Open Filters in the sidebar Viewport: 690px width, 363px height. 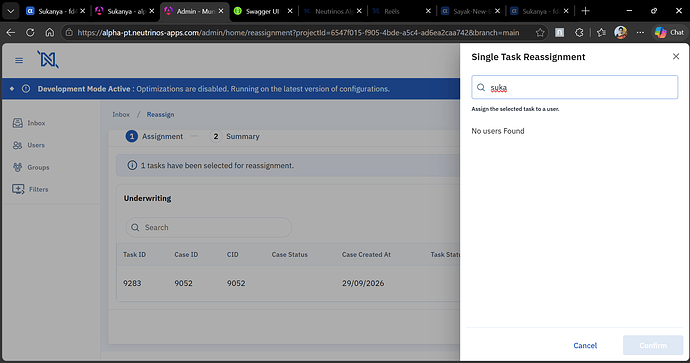click(30, 189)
